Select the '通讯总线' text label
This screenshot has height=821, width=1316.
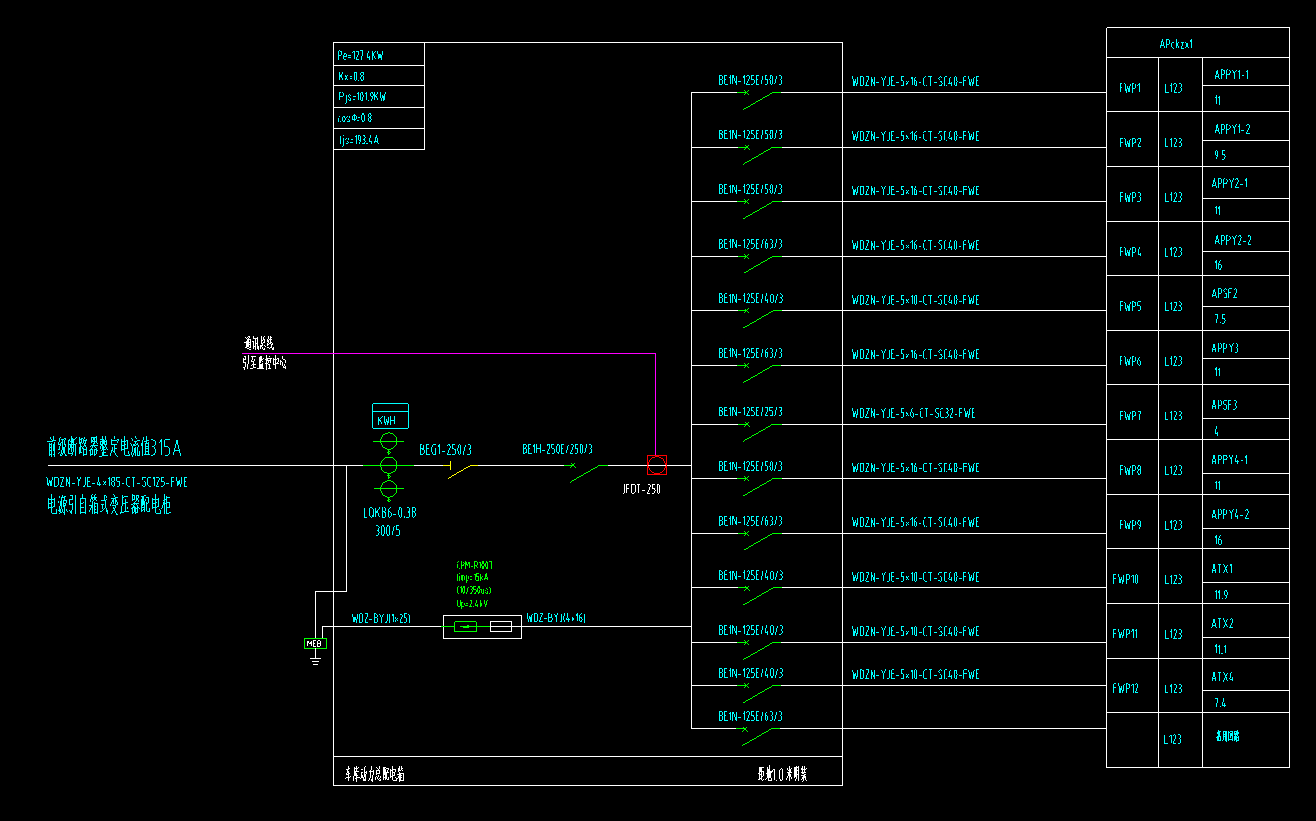[x=259, y=343]
